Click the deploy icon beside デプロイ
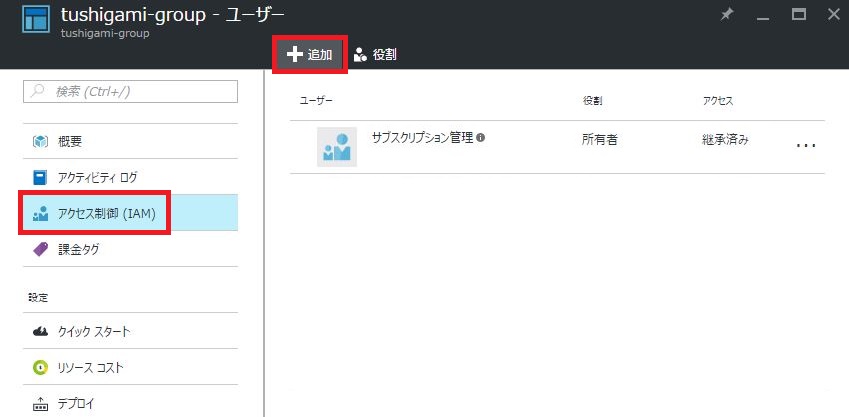This screenshot has width=849, height=417. [x=41, y=403]
